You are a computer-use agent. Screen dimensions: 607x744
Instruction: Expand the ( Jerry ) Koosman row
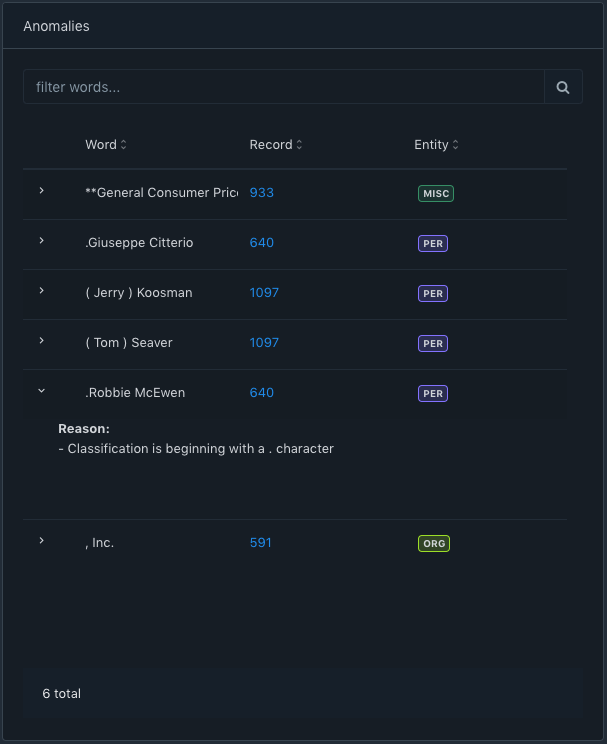pos(41,291)
